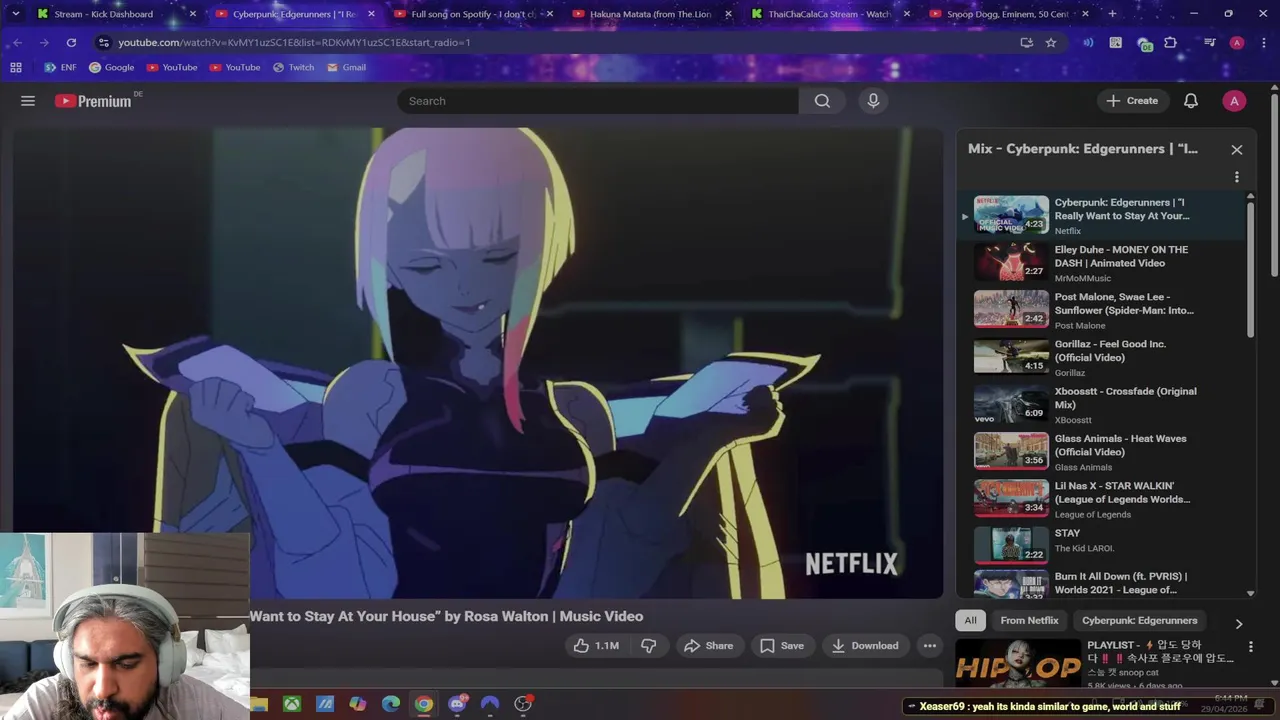Go back in browser history
Image resolution: width=1280 pixels, height=720 pixels.
(17, 43)
